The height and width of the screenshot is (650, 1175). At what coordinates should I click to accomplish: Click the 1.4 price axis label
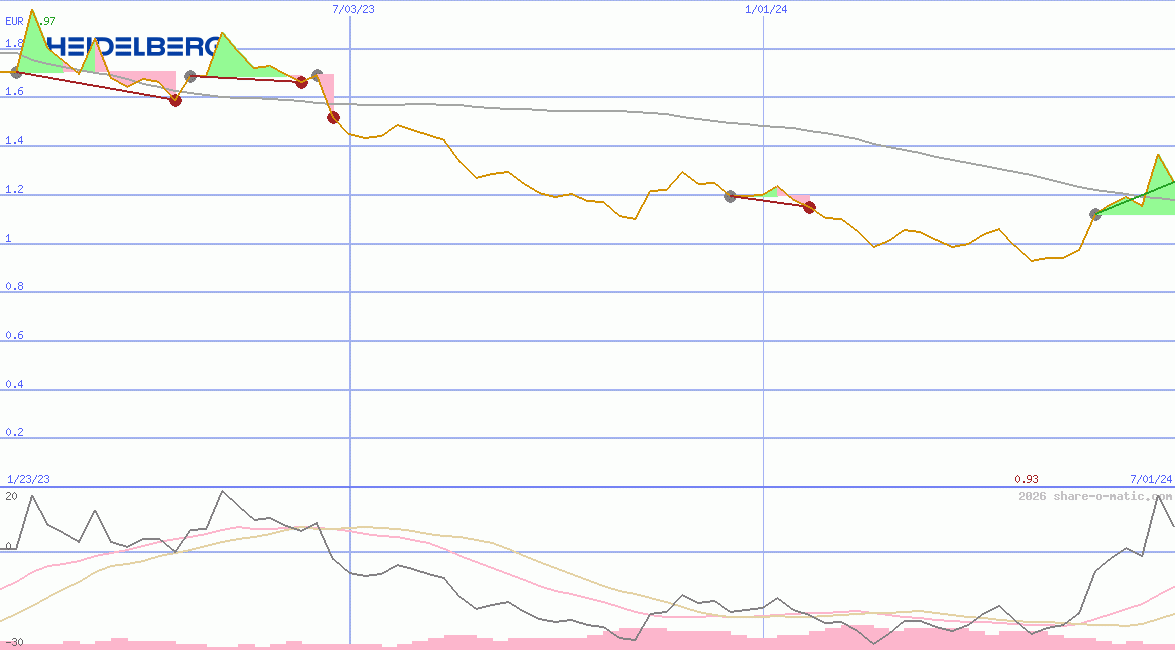[14, 141]
